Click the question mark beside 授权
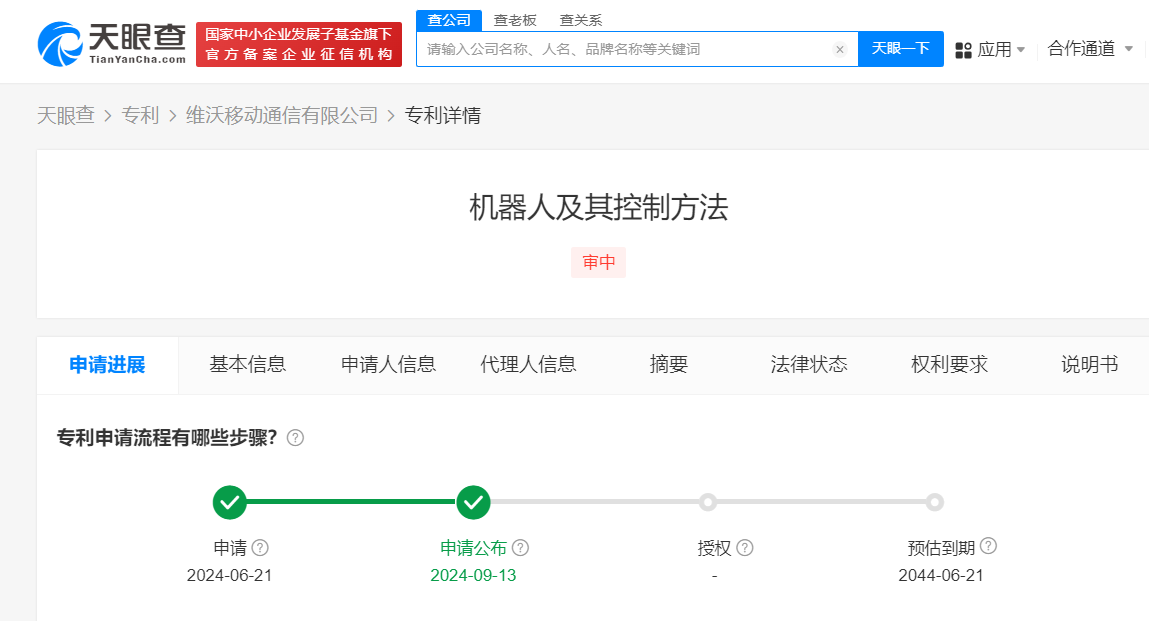Image resolution: width=1149 pixels, height=621 pixels. [x=744, y=548]
